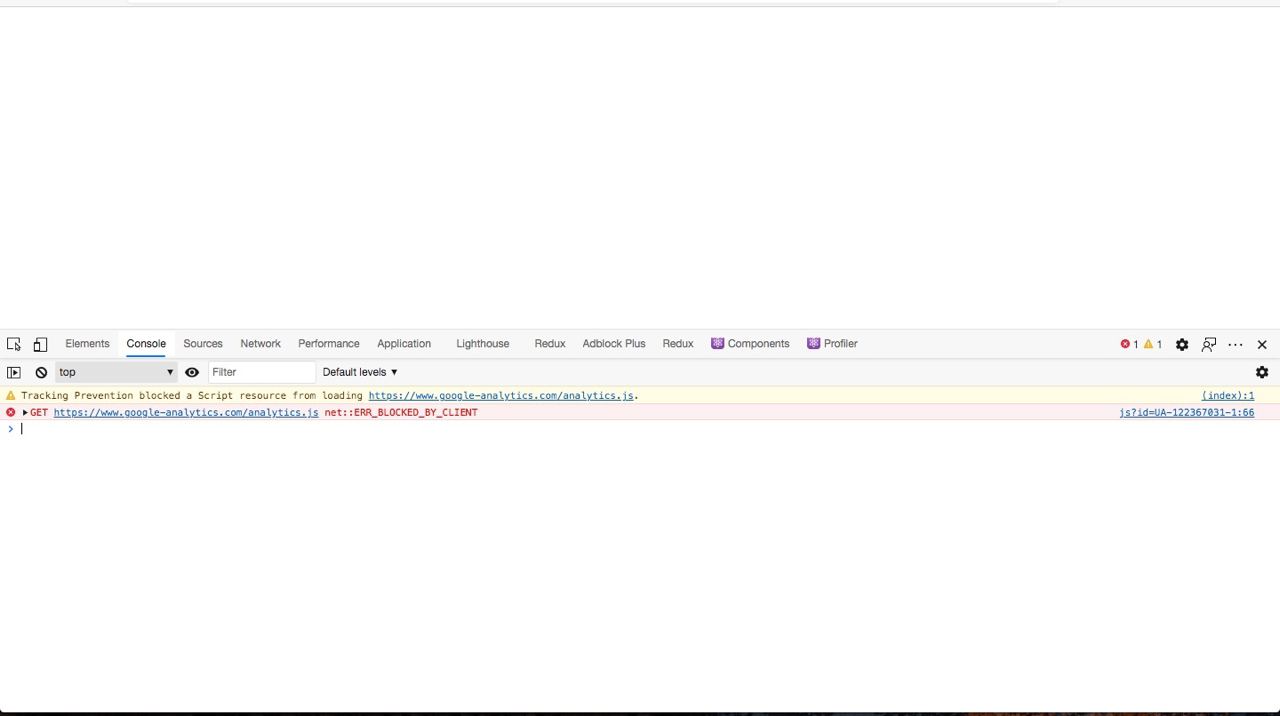Click the warning triangle on Tracking Prevention row
The width and height of the screenshot is (1280, 716).
(10, 396)
